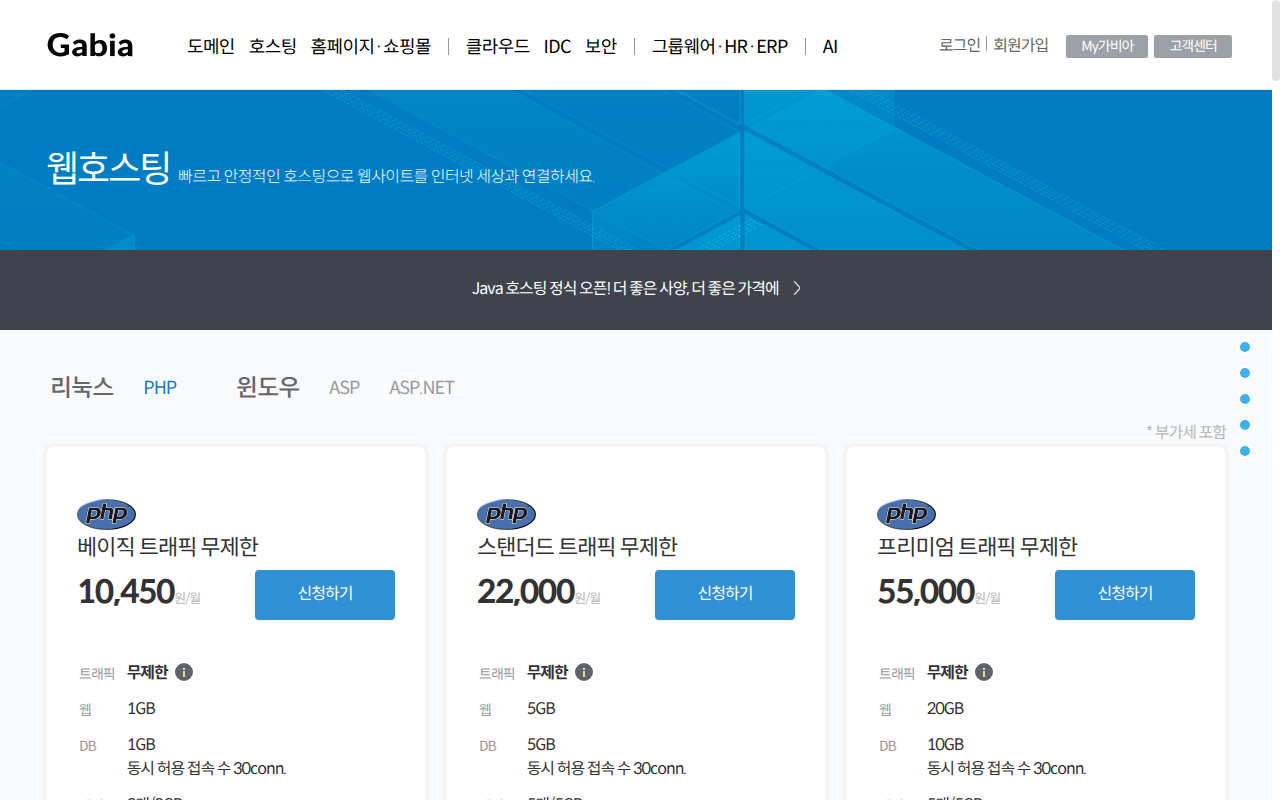The height and width of the screenshot is (800, 1280).
Task: Click the 회원가입 link
Action: (1021, 45)
